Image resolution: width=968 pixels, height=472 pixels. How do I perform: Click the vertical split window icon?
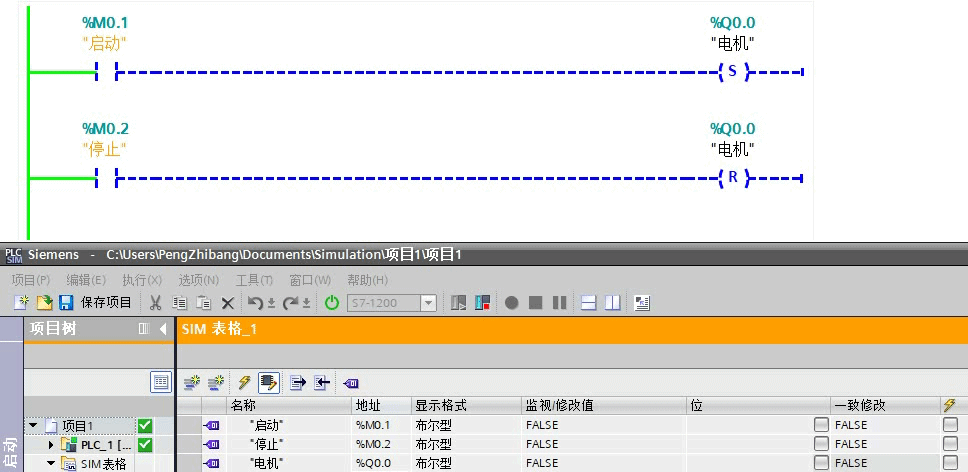point(612,303)
